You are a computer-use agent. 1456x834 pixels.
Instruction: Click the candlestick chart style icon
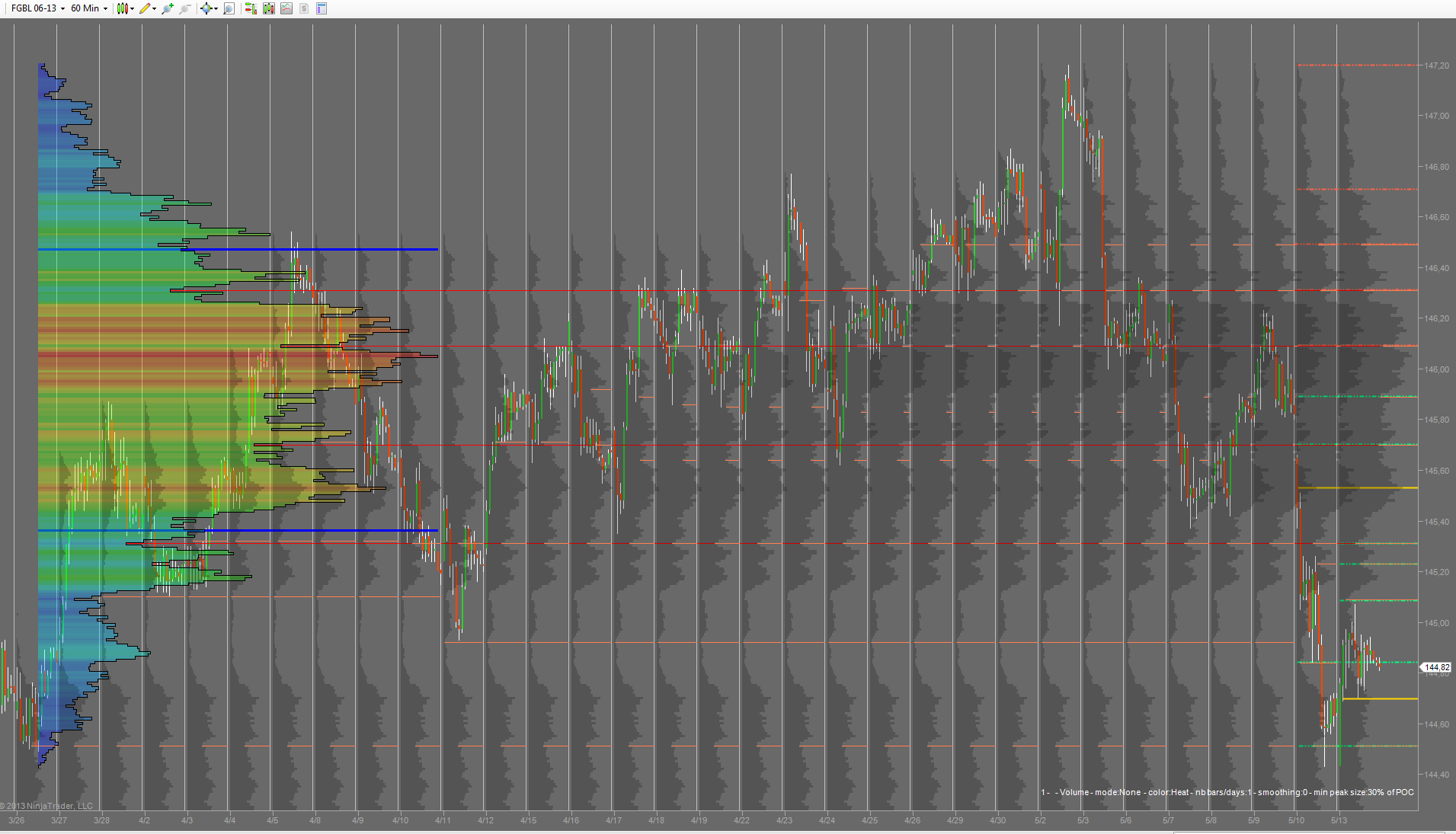point(122,8)
